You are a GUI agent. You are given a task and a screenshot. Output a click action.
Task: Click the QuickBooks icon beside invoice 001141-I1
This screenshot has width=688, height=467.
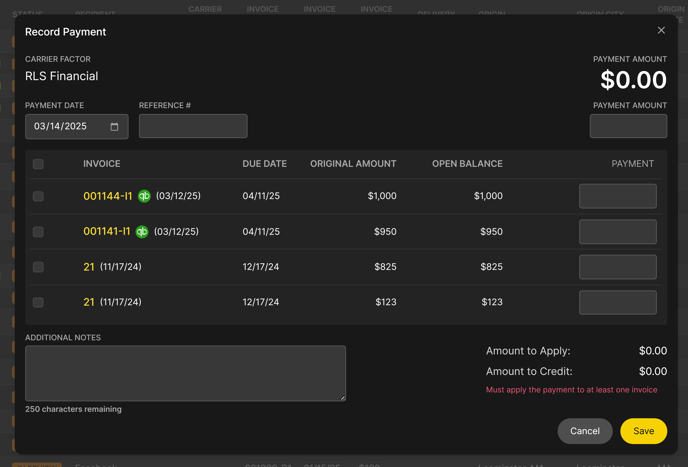click(142, 232)
